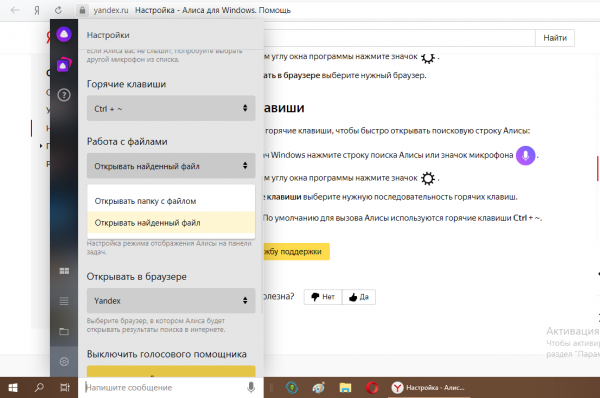Screen dimensions: 600x398
Task: Click the yellow disable voice assistant button
Action: coord(171,371)
